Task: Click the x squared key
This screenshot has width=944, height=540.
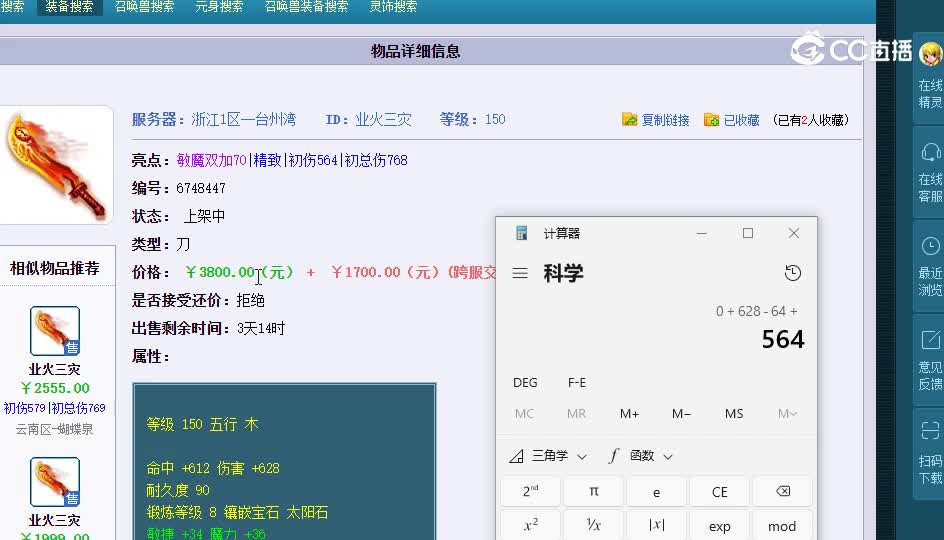Action: [531, 526]
